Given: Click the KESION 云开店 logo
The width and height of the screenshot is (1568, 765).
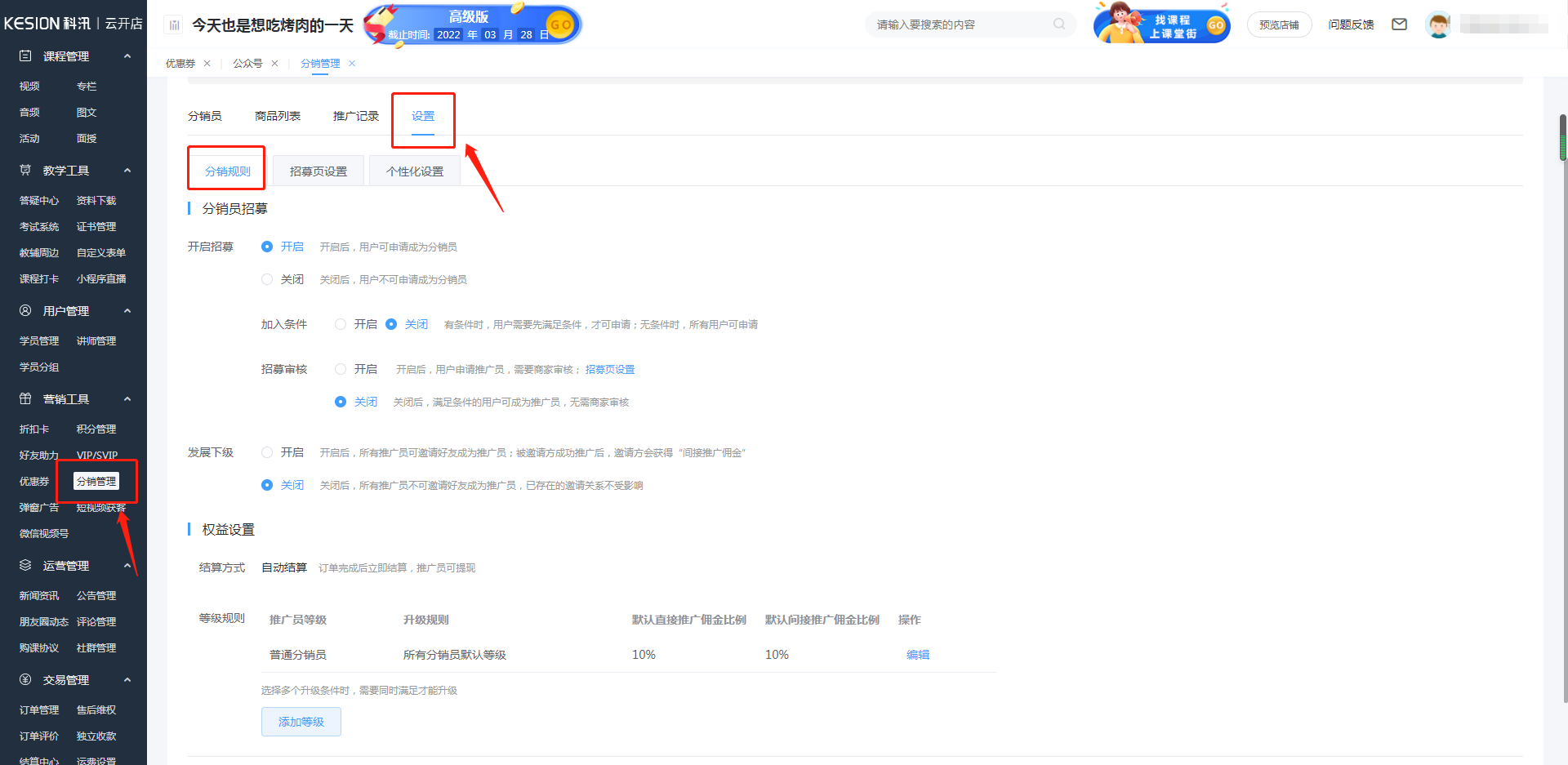Looking at the screenshot, I should tap(73, 24).
